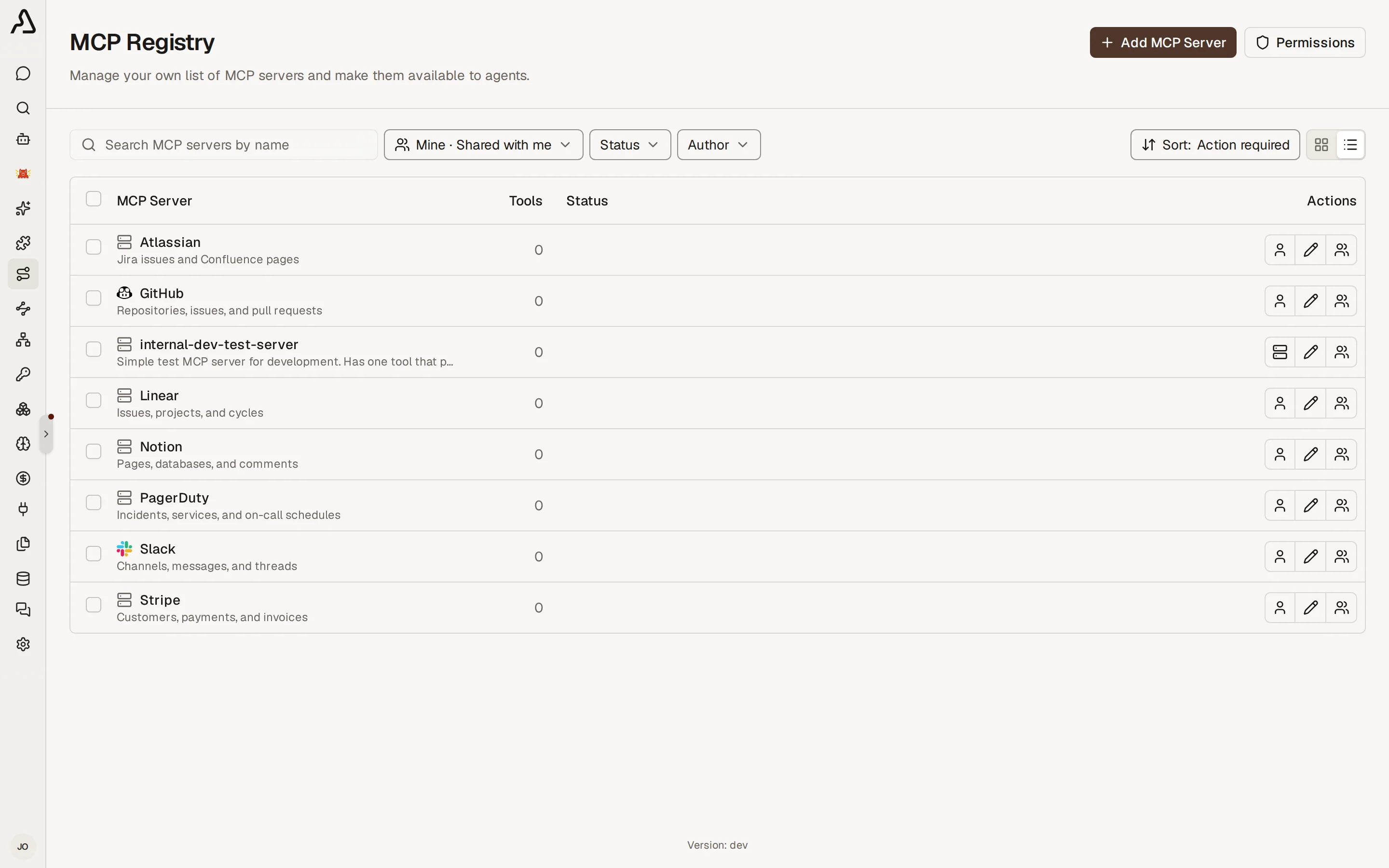Click the Add MCP Server button
The width and height of the screenshot is (1389, 868).
1163,42
